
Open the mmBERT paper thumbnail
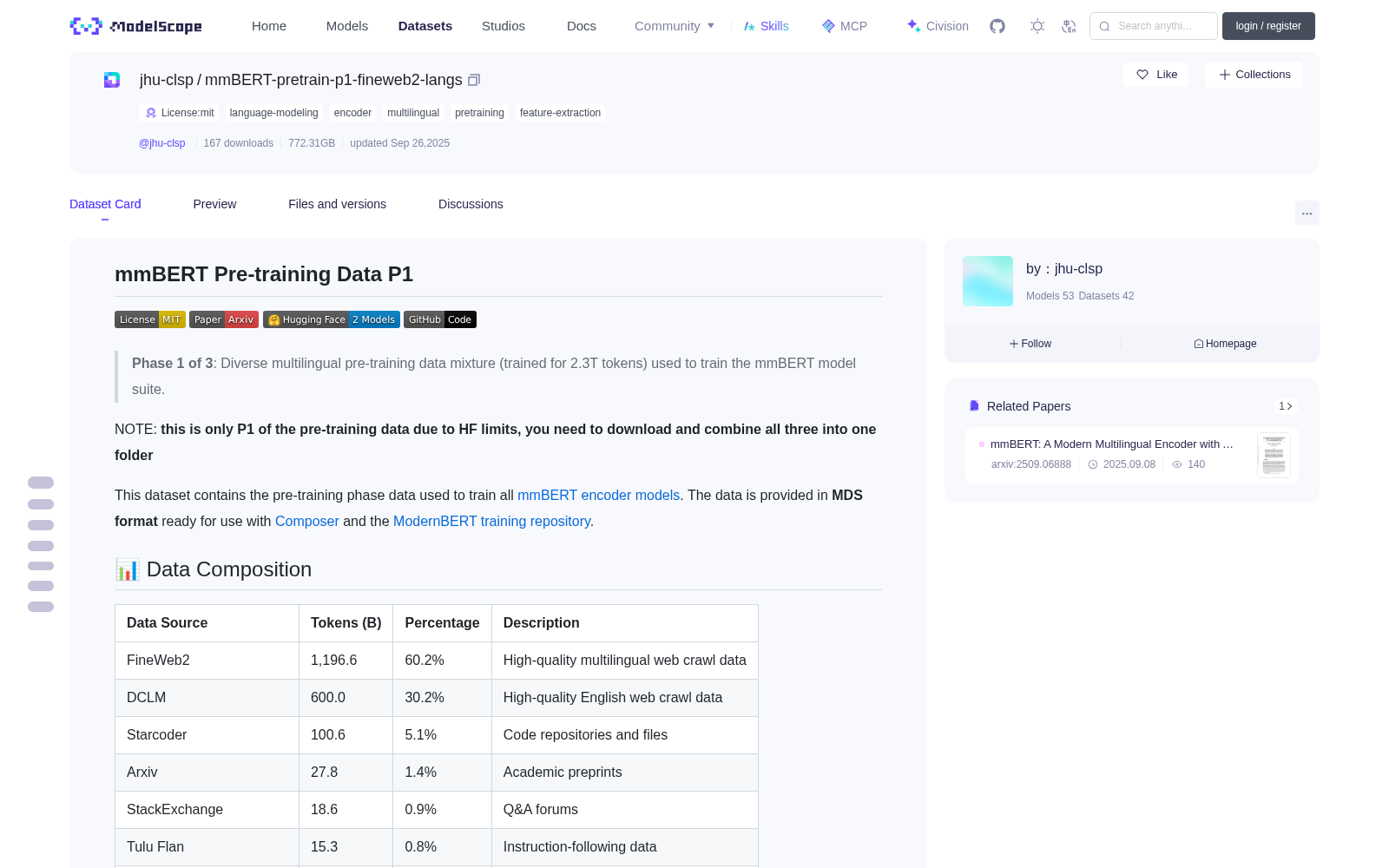click(1274, 455)
